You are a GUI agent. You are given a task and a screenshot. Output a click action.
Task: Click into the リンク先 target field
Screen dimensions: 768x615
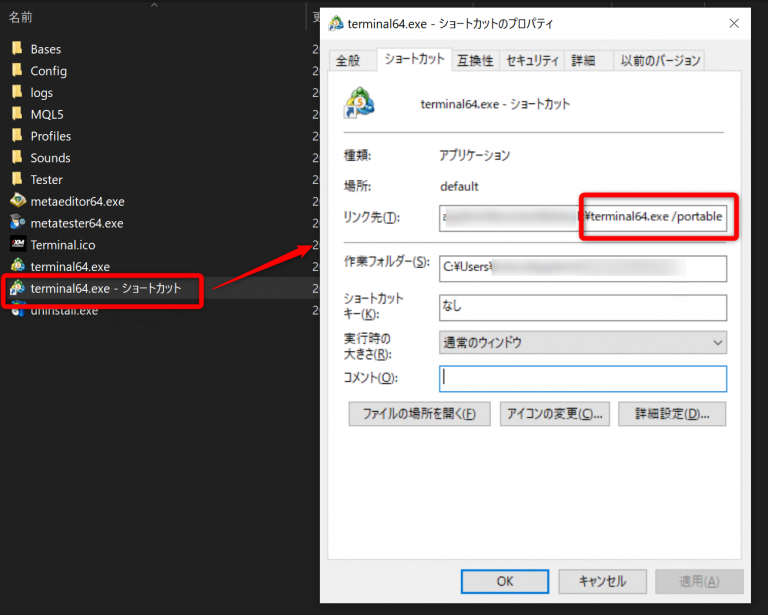[x=582, y=217]
